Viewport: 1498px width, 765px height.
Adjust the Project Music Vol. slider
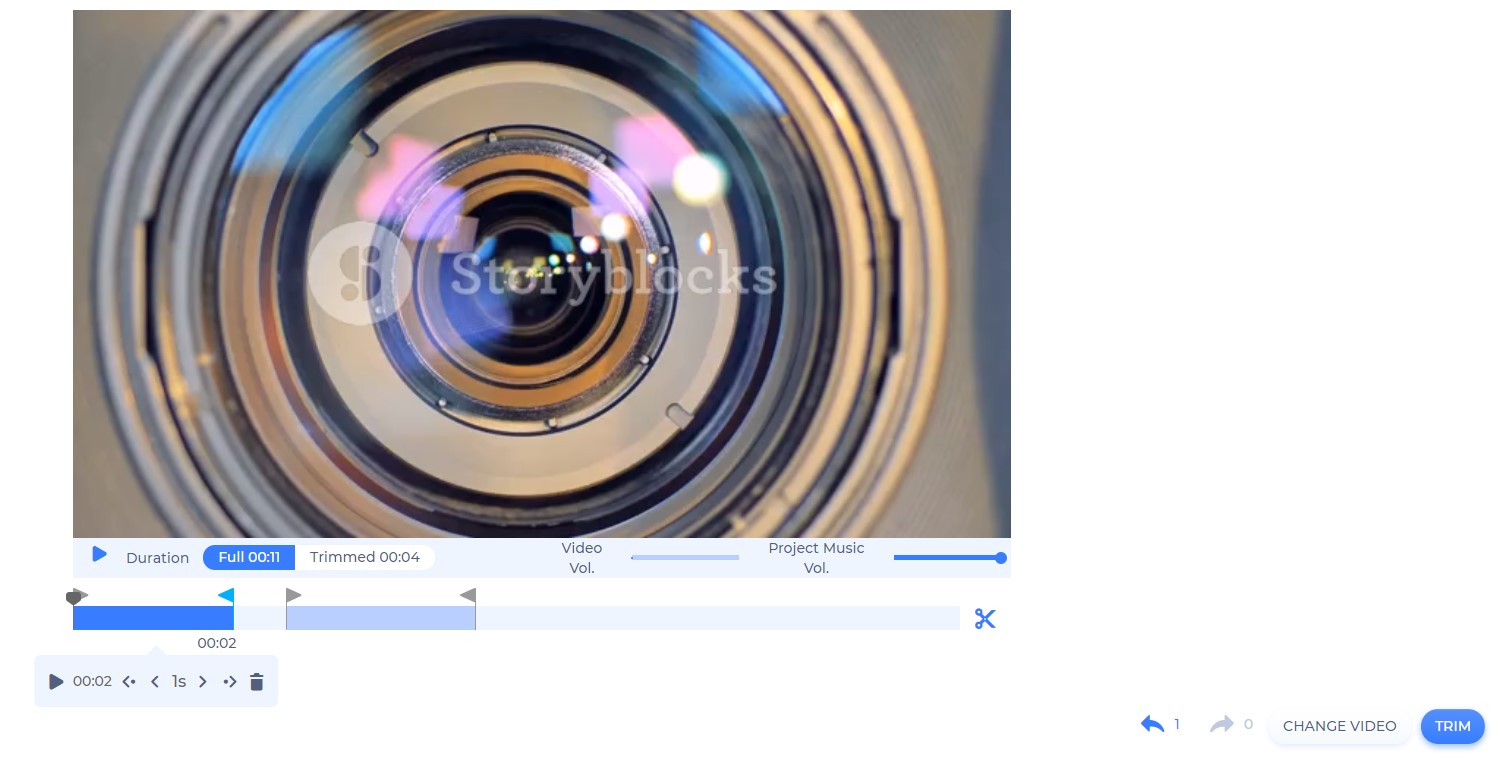pyautogui.click(x=949, y=558)
